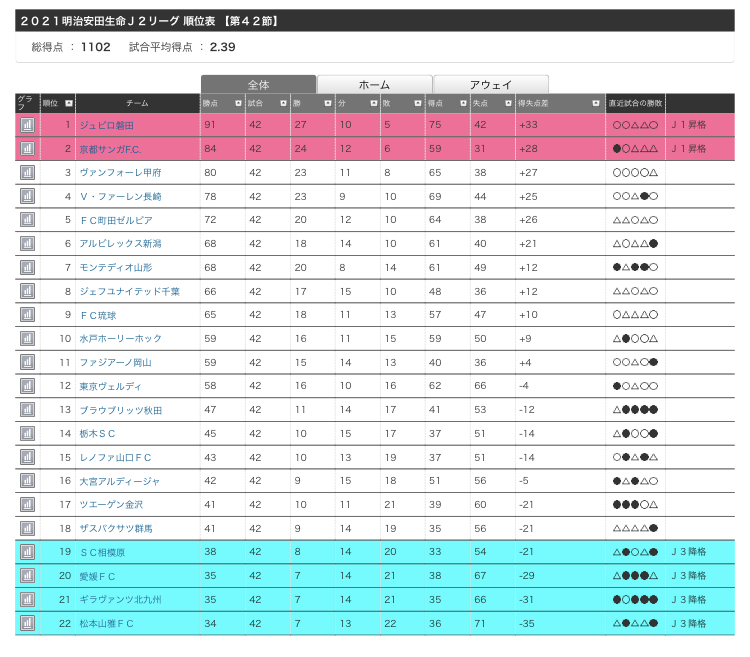
Task: View graph for 東京ヴェルディ
Action: (x=27, y=386)
